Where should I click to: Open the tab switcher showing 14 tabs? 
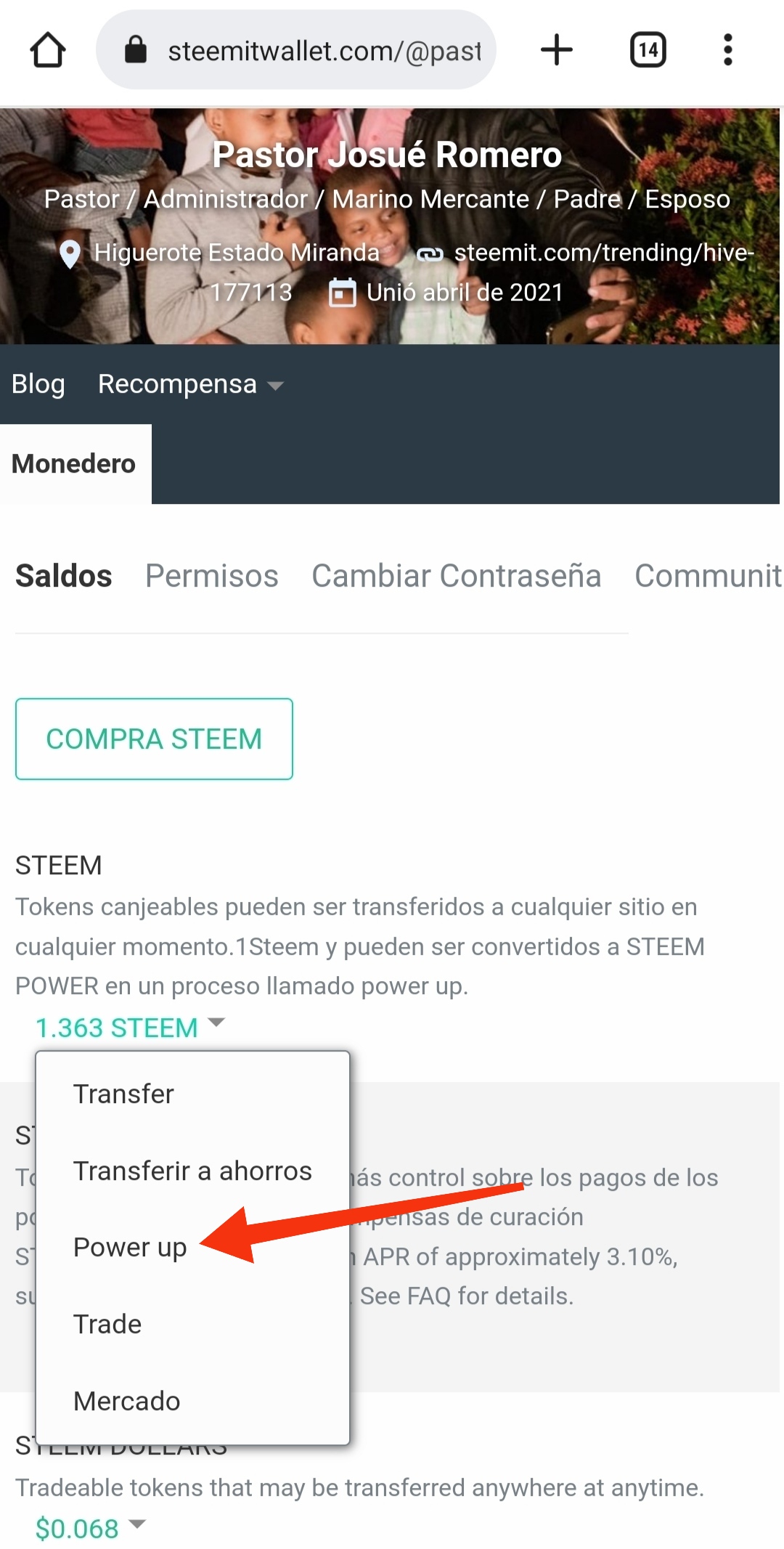[648, 50]
